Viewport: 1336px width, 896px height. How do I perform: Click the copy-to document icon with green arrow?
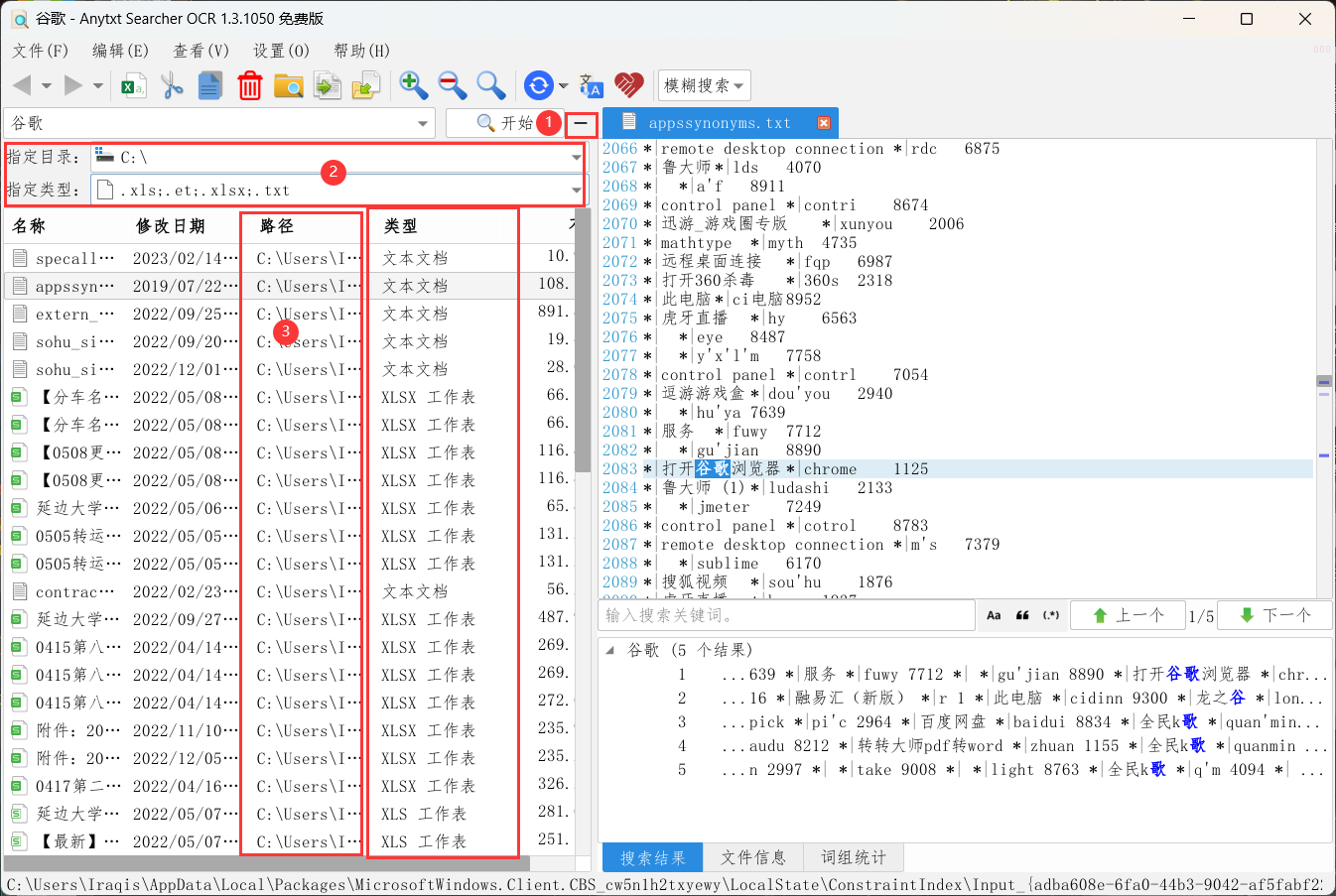click(x=328, y=86)
